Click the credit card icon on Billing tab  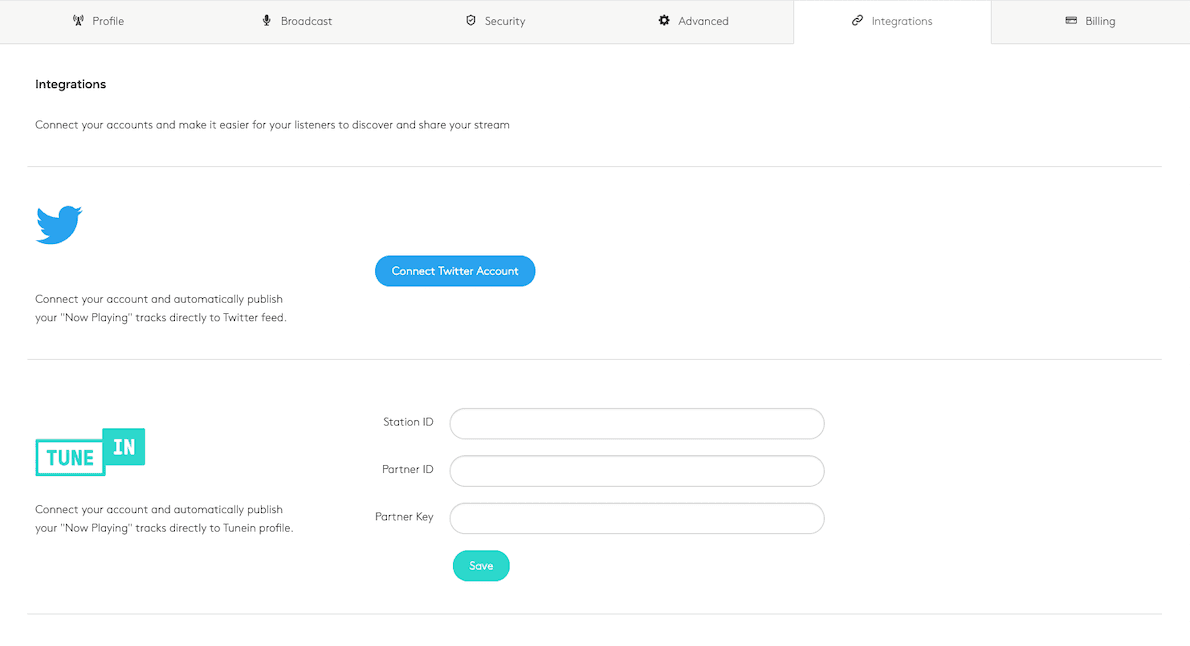pos(1071,21)
